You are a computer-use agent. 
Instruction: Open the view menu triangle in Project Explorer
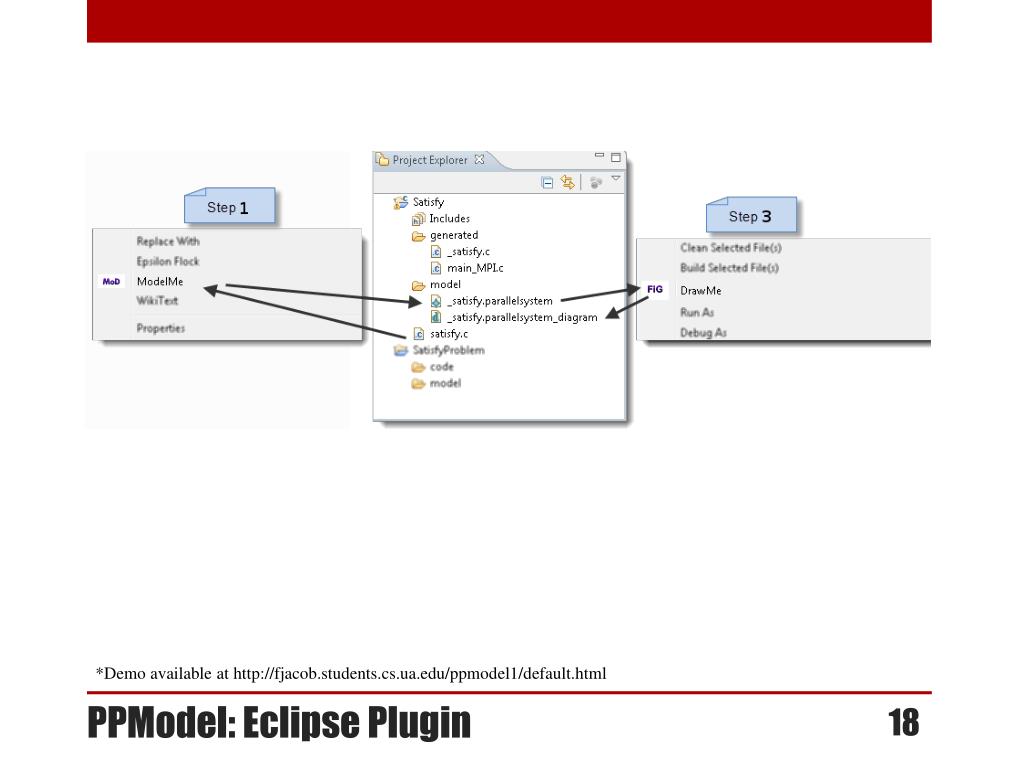pyautogui.click(x=615, y=178)
